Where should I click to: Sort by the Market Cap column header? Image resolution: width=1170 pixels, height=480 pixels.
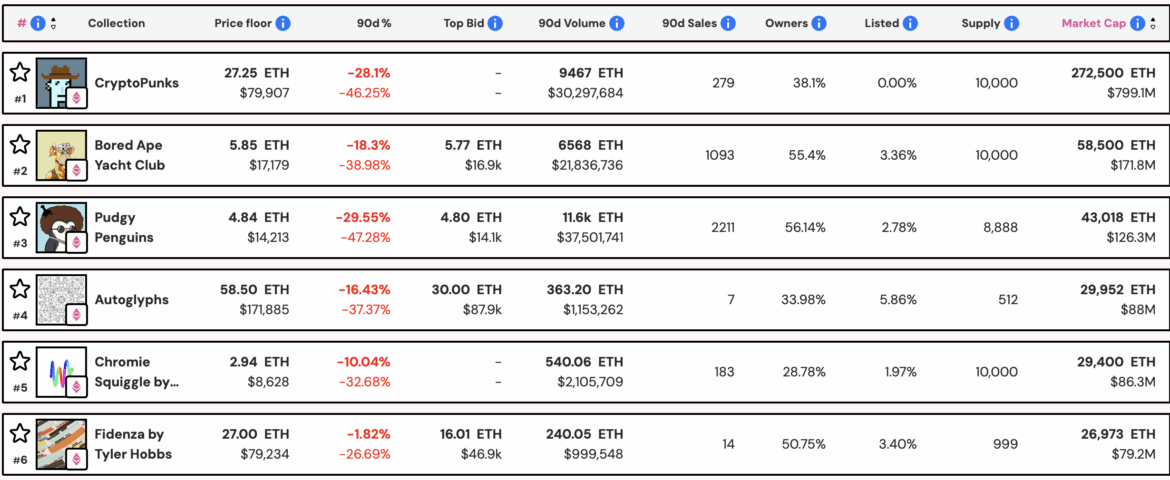click(1094, 23)
